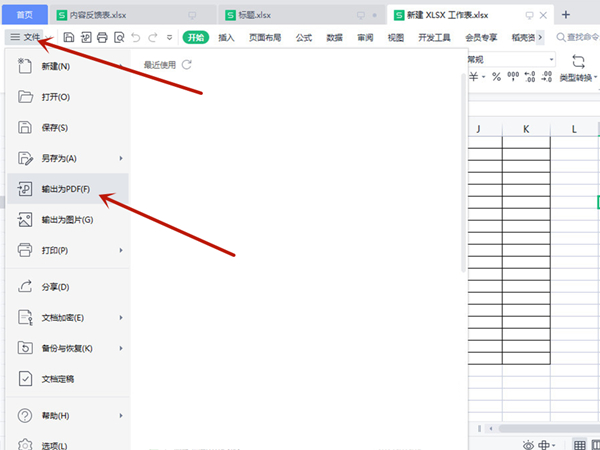Add a new document tab with plus

pos(566,14)
